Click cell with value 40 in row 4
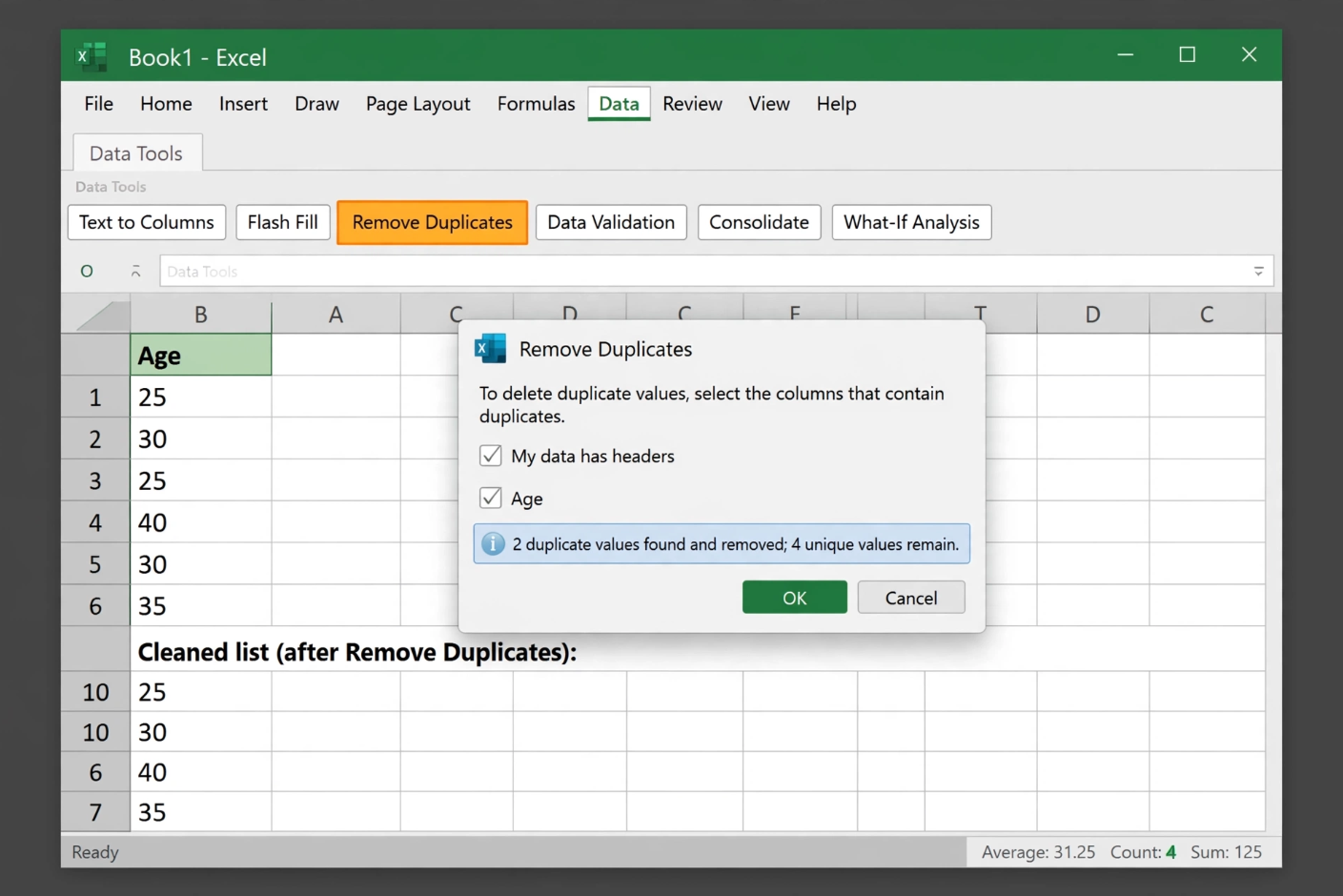The image size is (1343, 896). (201, 522)
